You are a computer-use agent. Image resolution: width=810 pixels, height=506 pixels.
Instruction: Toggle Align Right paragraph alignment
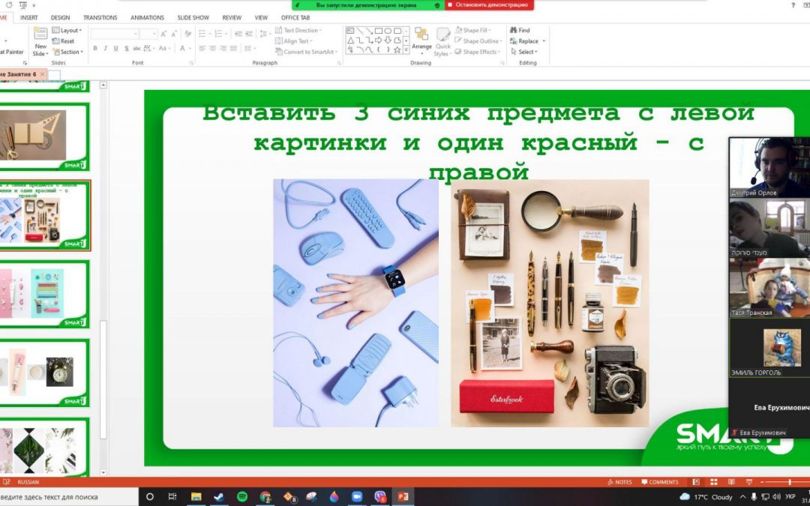coord(223,49)
